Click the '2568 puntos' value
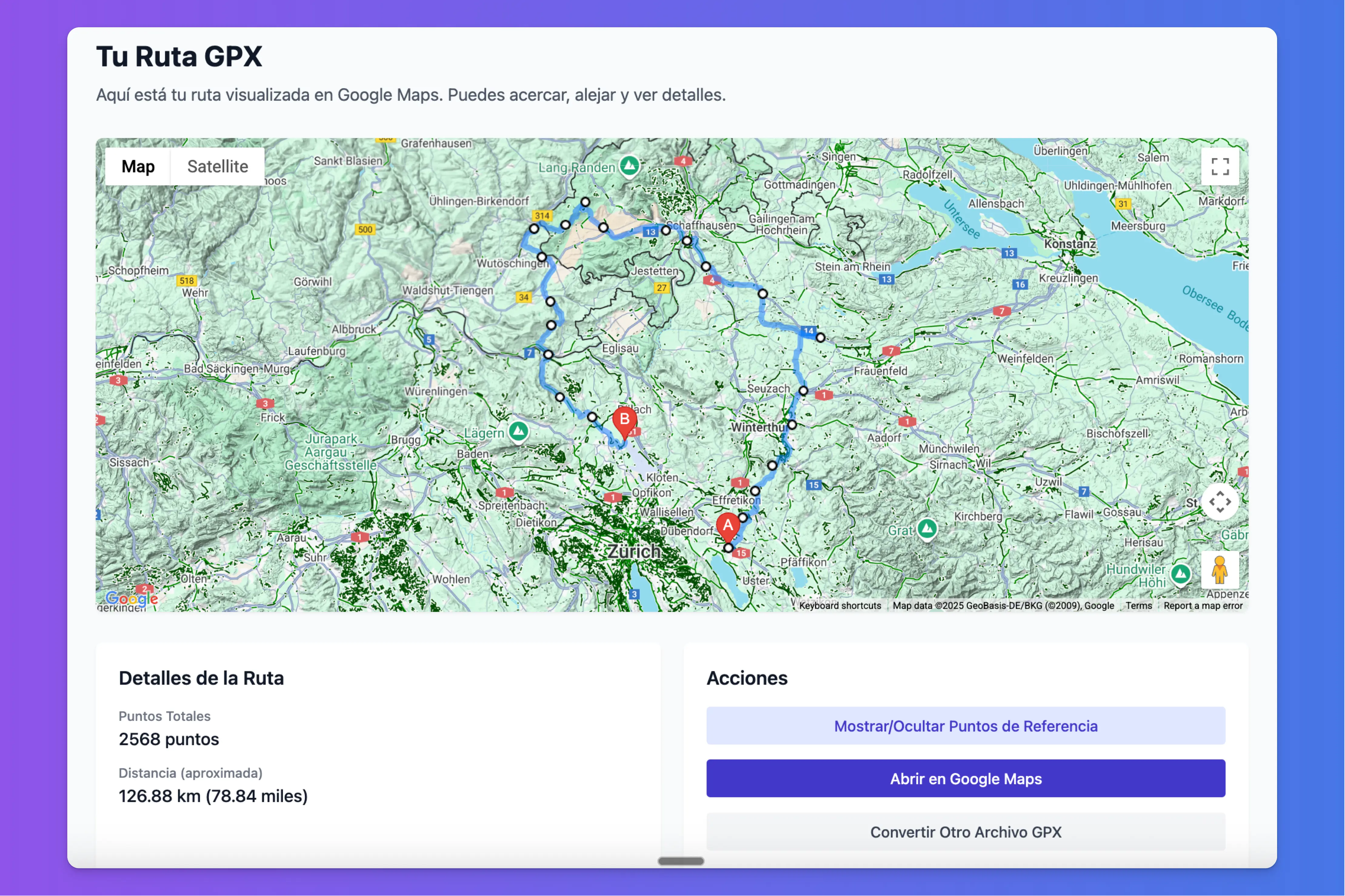This screenshot has height=896, width=1345. [169, 739]
